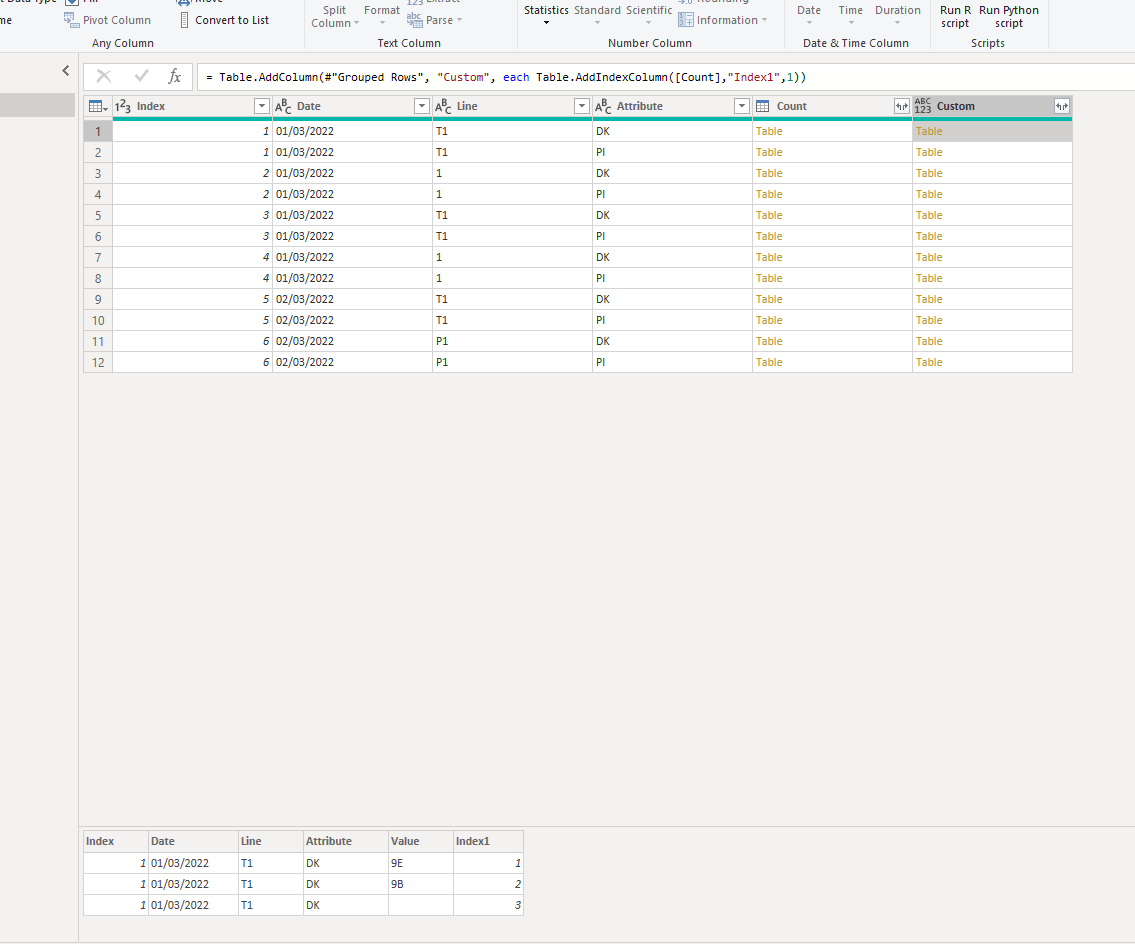Click the Attribute column data type icon
The height and width of the screenshot is (944, 1135).
pos(603,106)
